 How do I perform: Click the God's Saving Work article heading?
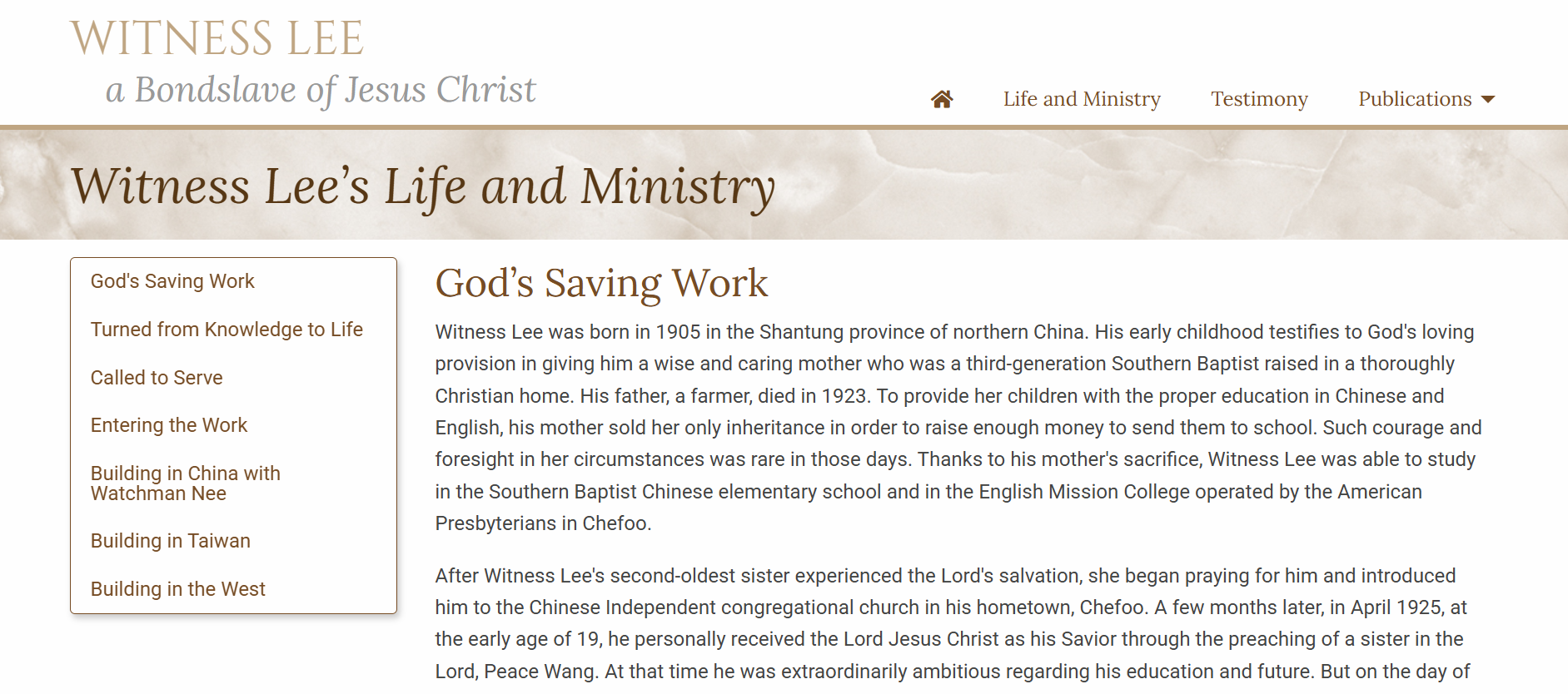click(601, 283)
